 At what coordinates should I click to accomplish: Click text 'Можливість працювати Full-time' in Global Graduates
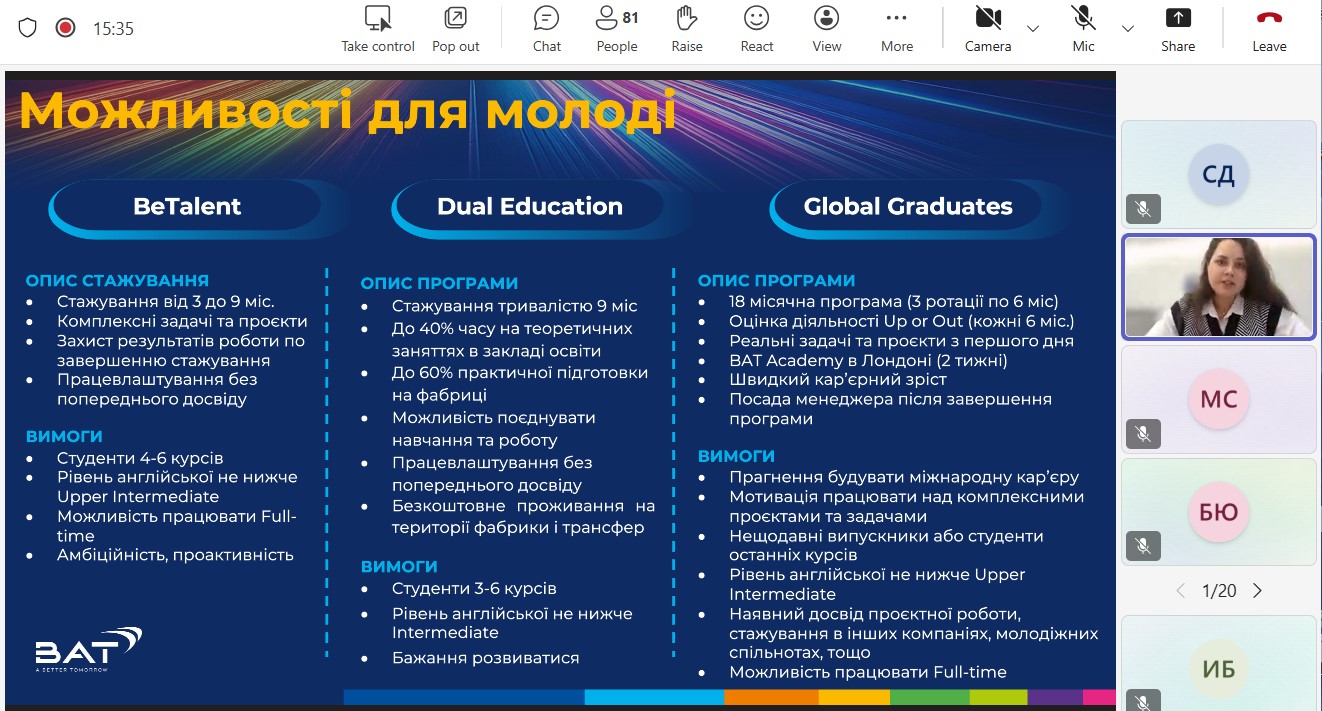tap(868, 673)
